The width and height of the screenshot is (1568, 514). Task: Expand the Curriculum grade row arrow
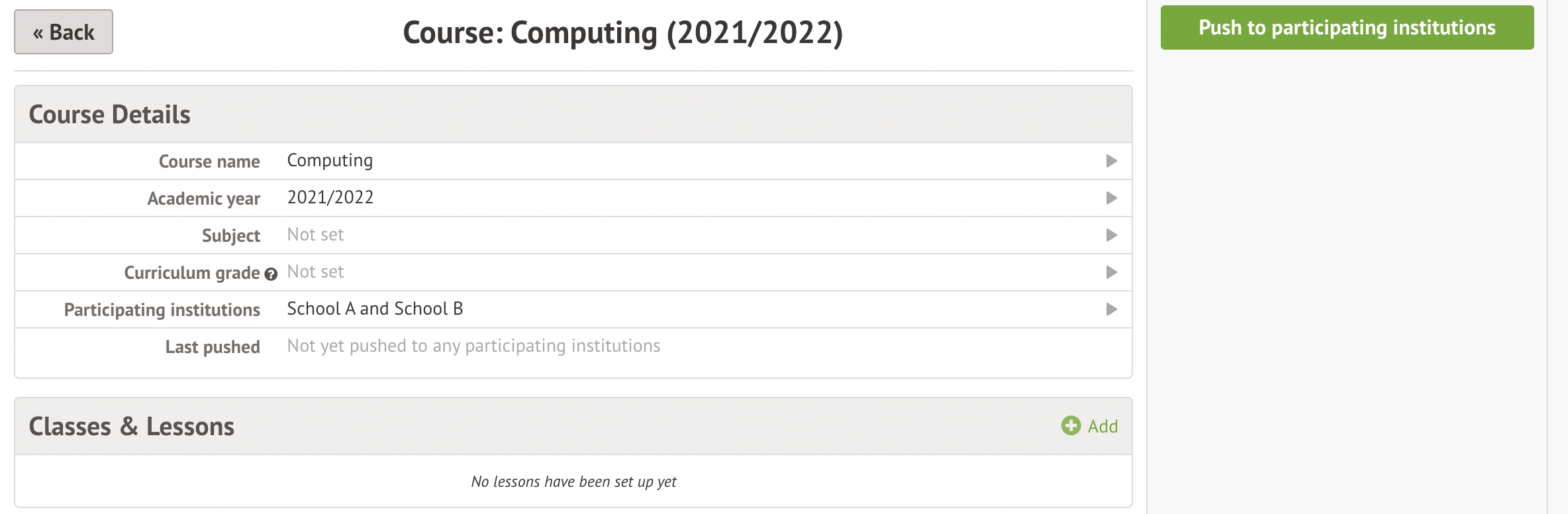[x=1112, y=272]
